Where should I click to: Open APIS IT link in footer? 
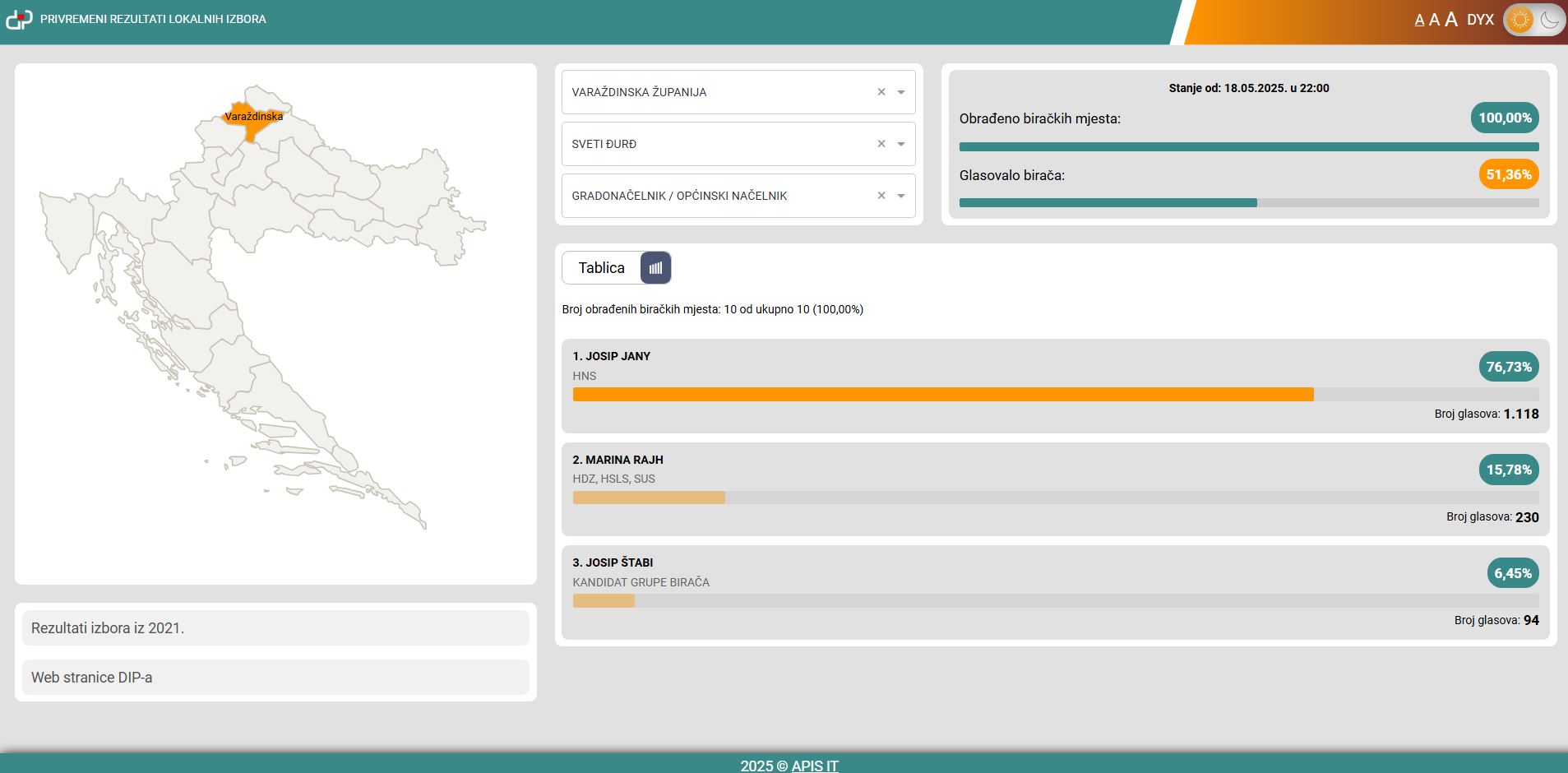(815, 766)
